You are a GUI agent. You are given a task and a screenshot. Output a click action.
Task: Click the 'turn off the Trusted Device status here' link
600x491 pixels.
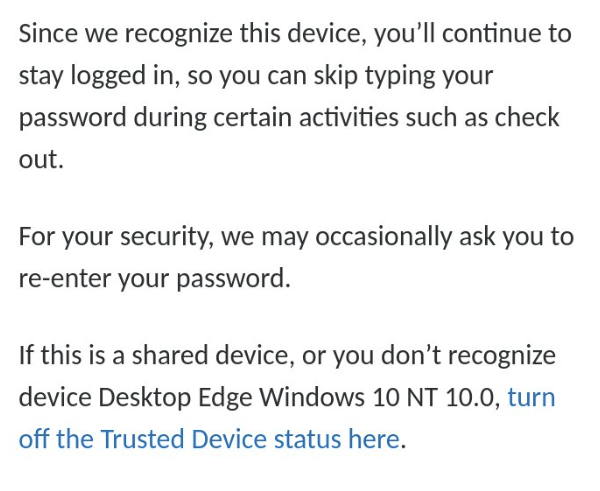click(x=209, y=439)
